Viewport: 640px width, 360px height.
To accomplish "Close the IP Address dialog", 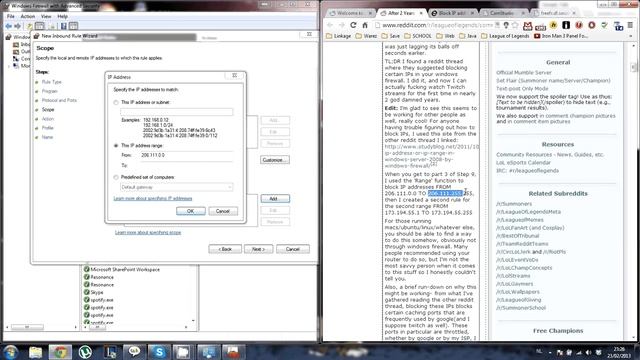I will [x=235, y=76].
